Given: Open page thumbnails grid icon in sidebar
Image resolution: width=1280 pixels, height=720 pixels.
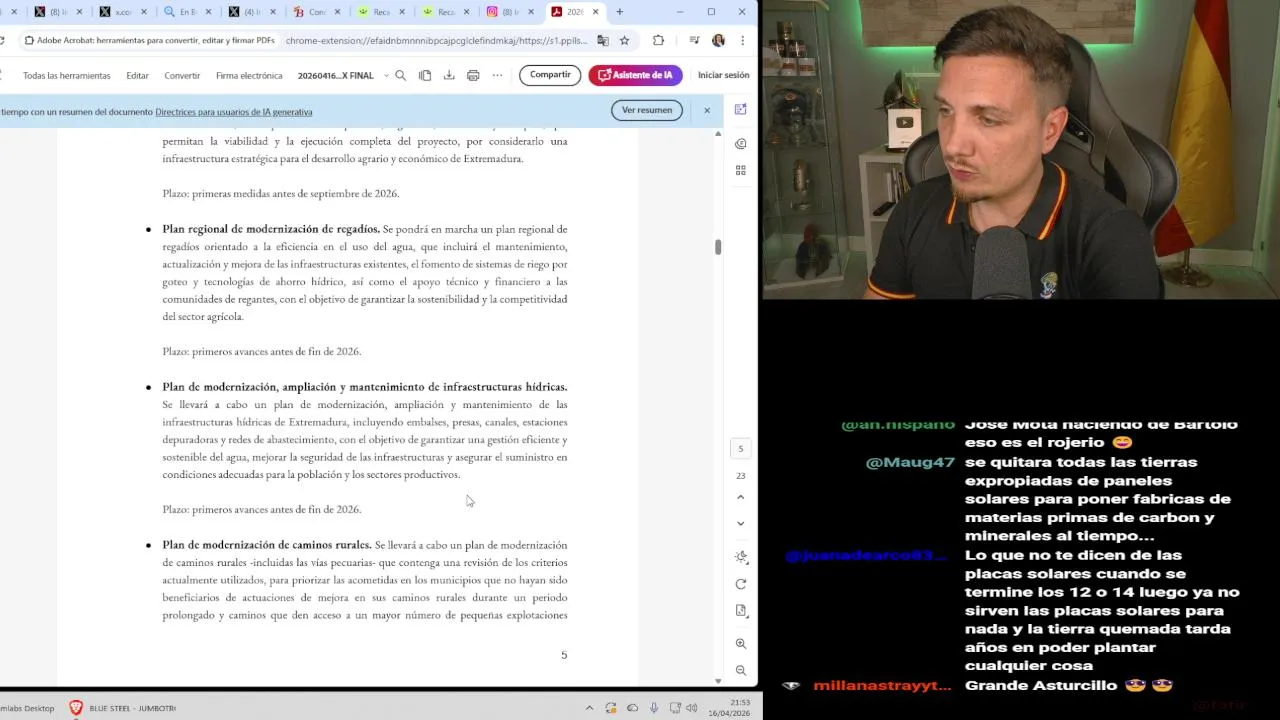Looking at the screenshot, I should click(741, 171).
